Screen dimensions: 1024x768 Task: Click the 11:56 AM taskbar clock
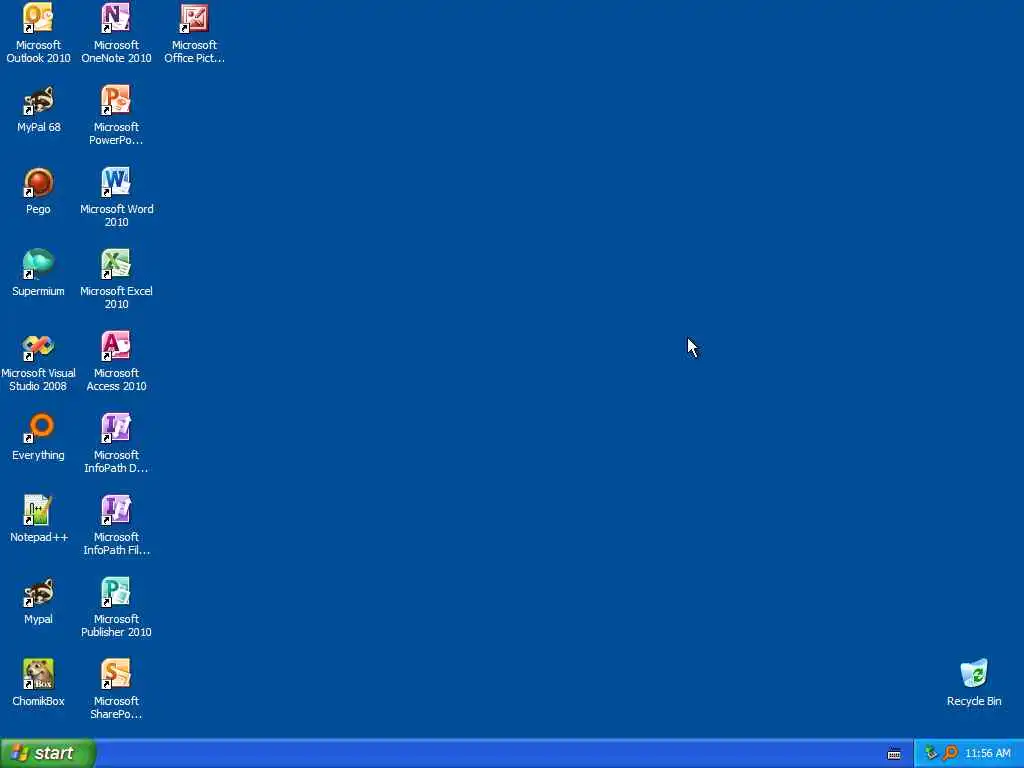click(x=987, y=754)
